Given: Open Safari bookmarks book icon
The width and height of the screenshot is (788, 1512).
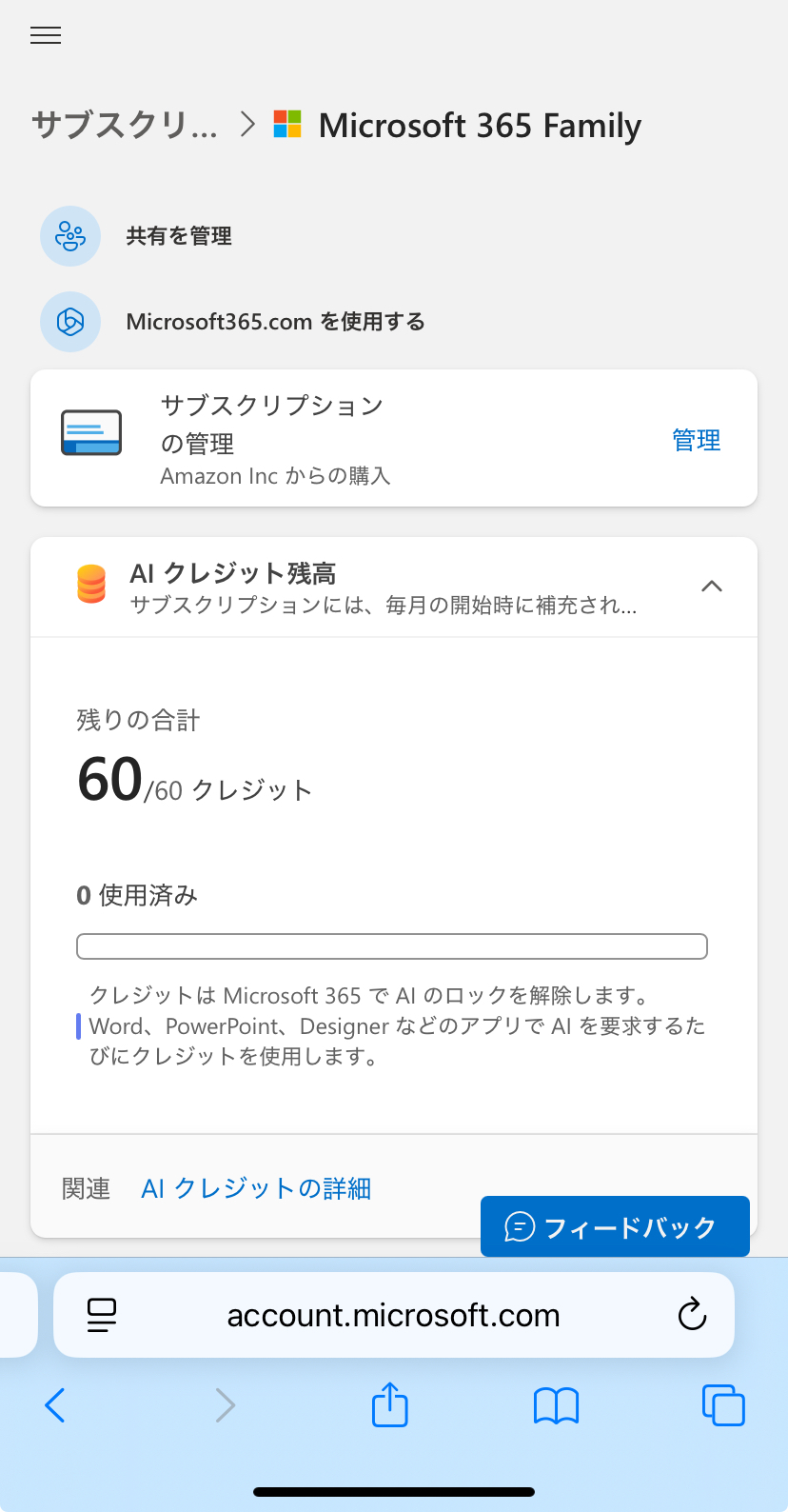Looking at the screenshot, I should [556, 1405].
